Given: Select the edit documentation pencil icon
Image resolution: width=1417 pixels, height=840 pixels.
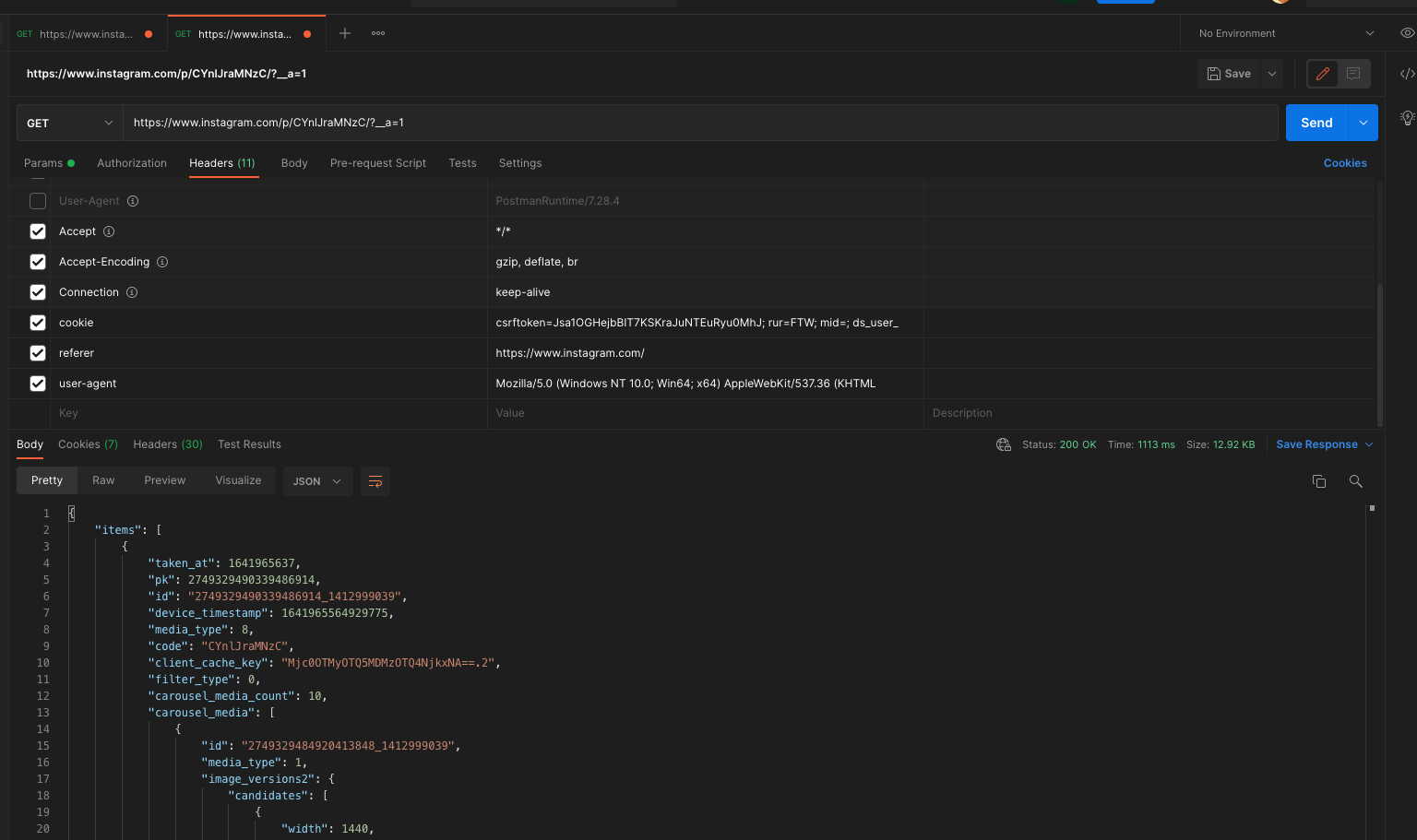Looking at the screenshot, I should pos(1322,74).
